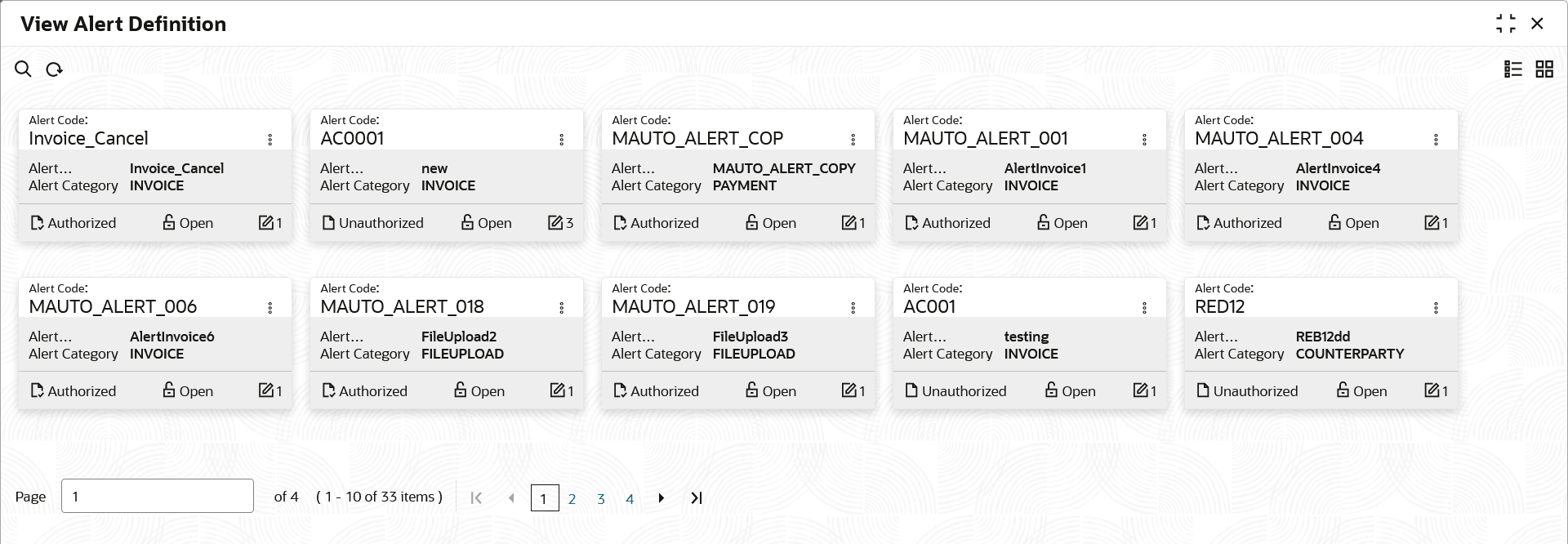1568x544 pixels.
Task: Click the search magnifier icon
Action: click(23, 69)
